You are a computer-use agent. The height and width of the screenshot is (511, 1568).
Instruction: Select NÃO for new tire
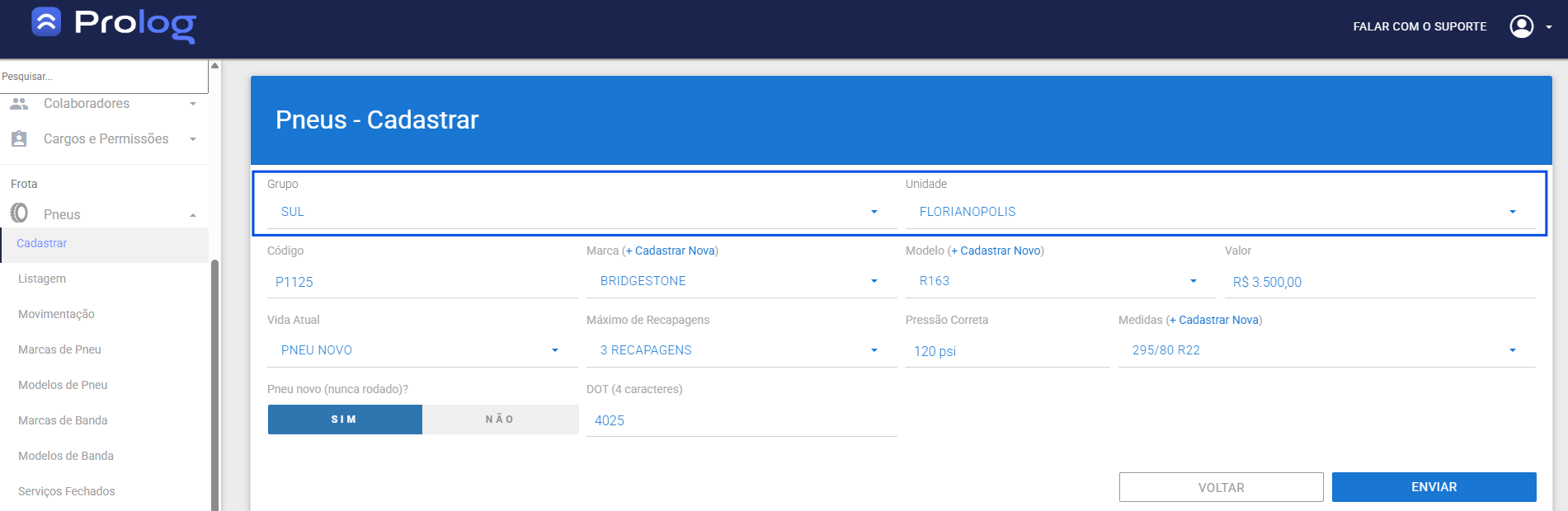click(500, 420)
